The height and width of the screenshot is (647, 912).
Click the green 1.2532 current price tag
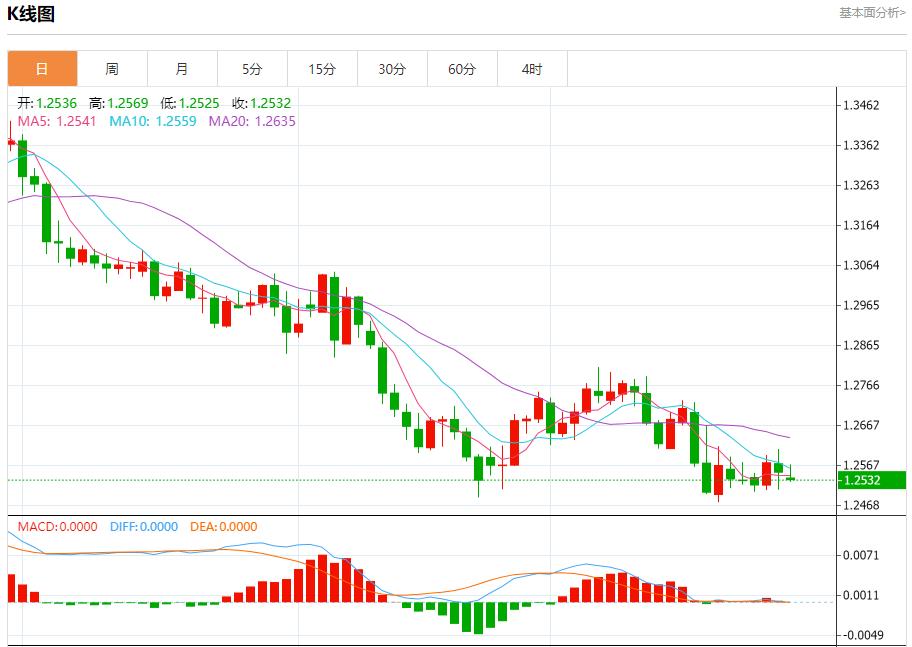873,480
